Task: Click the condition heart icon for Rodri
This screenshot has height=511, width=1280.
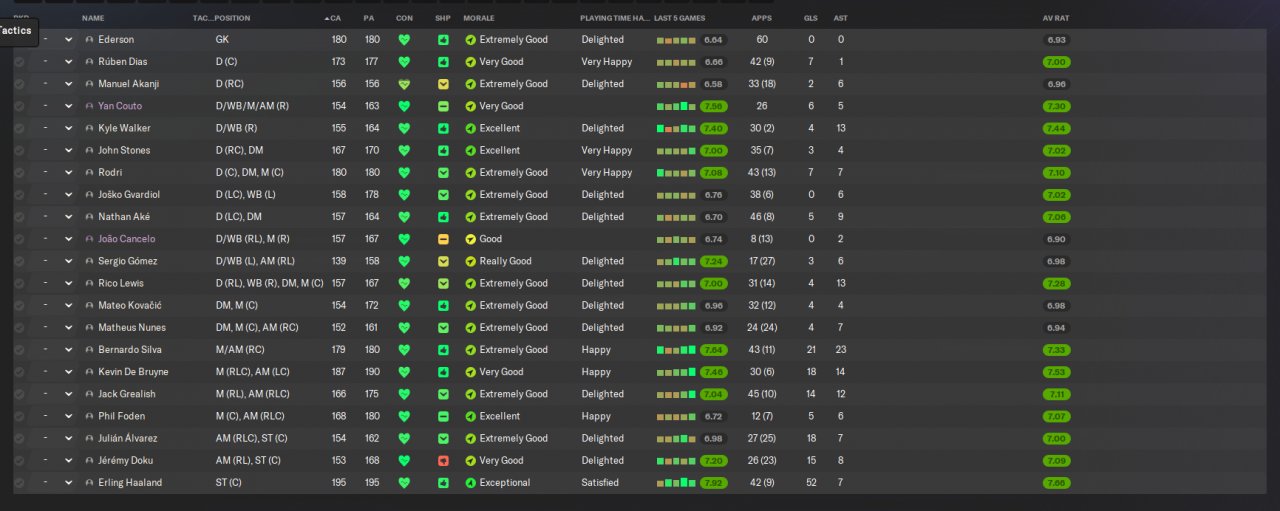Action: click(404, 173)
